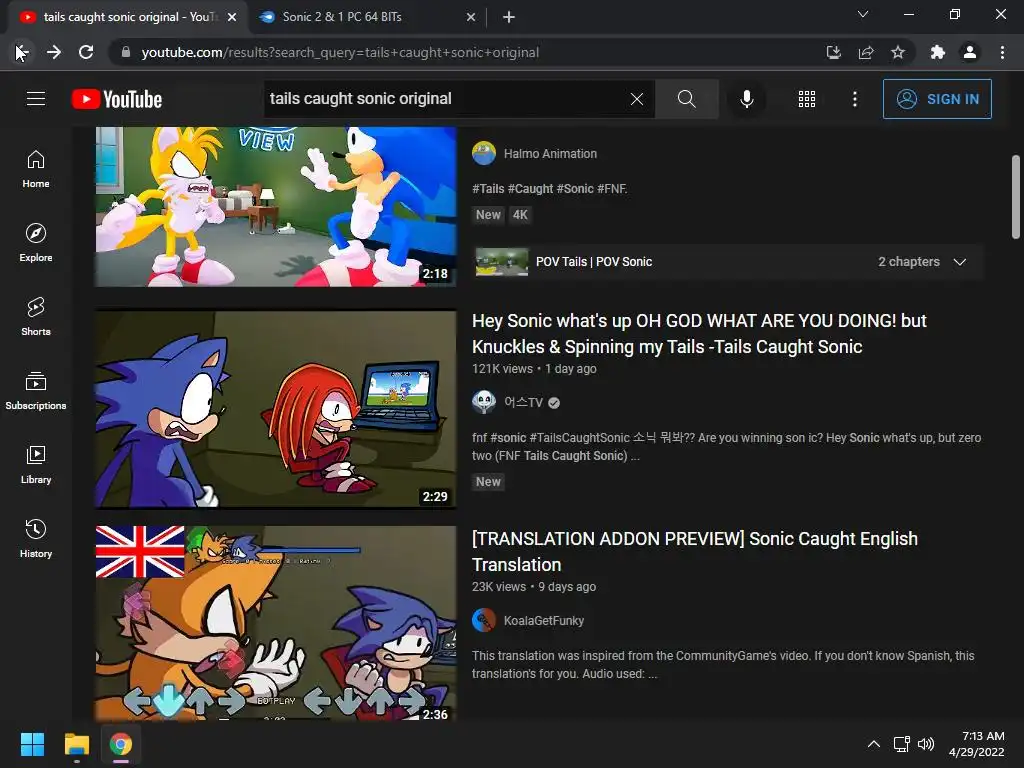Image resolution: width=1024 pixels, height=768 pixels.
Task: Click the magnifier search button
Action: tap(686, 99)
